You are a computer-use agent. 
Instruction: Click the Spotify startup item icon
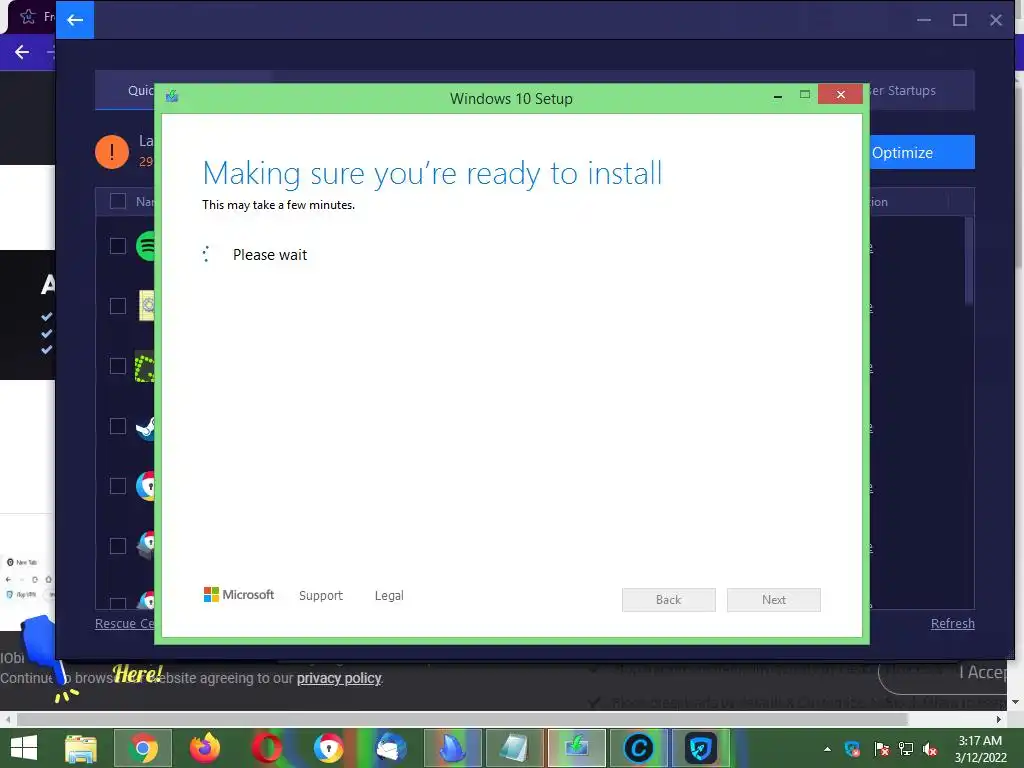145,246
